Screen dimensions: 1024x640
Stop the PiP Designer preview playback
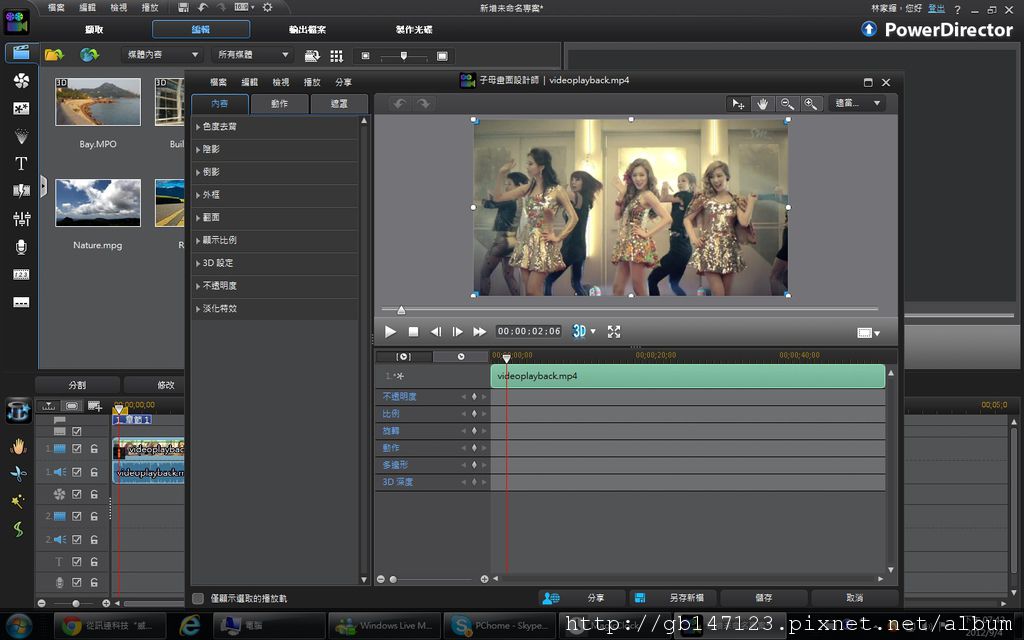[x=413, y=332]
